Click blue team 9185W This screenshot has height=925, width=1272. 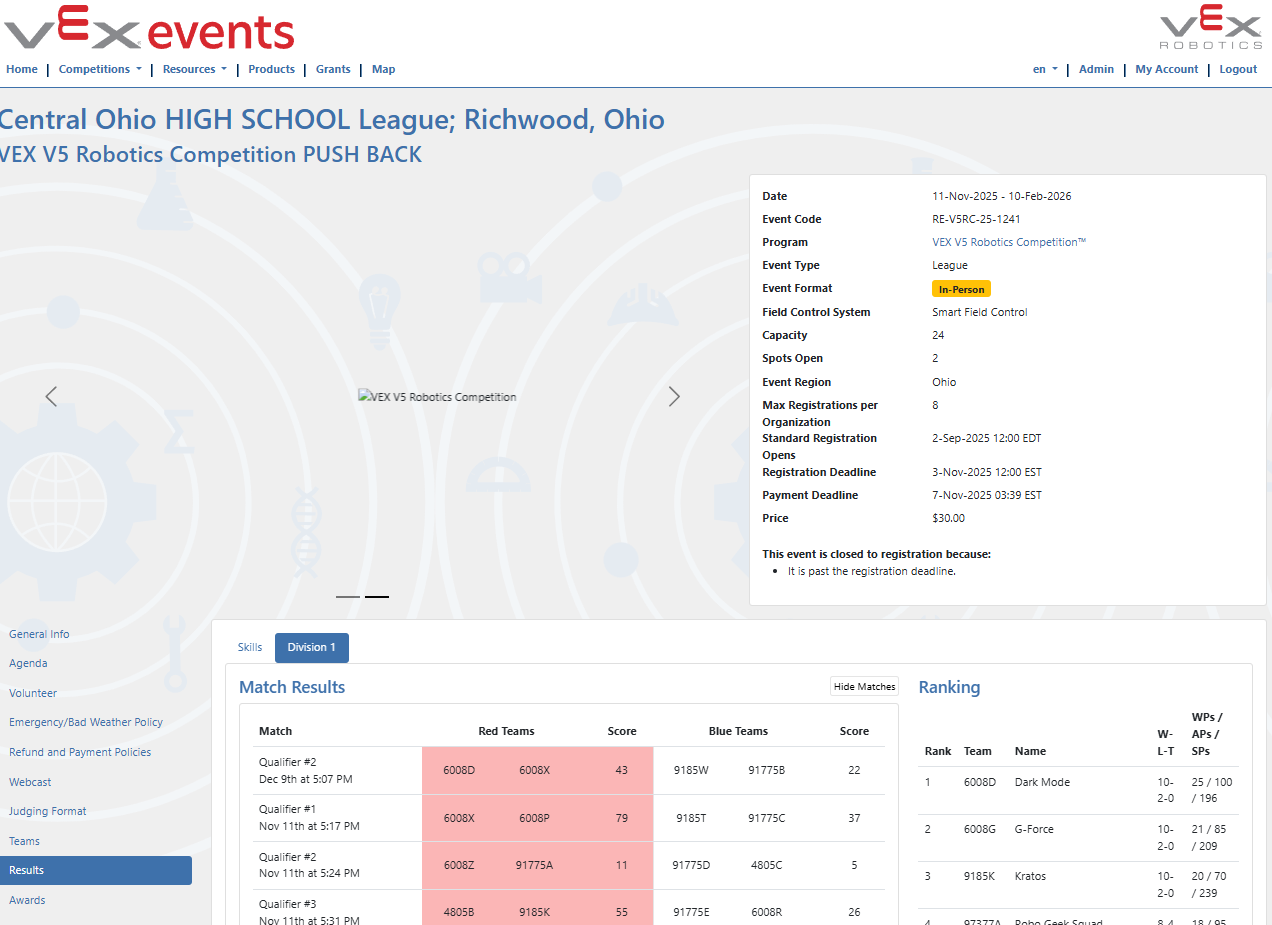[692, 770]
